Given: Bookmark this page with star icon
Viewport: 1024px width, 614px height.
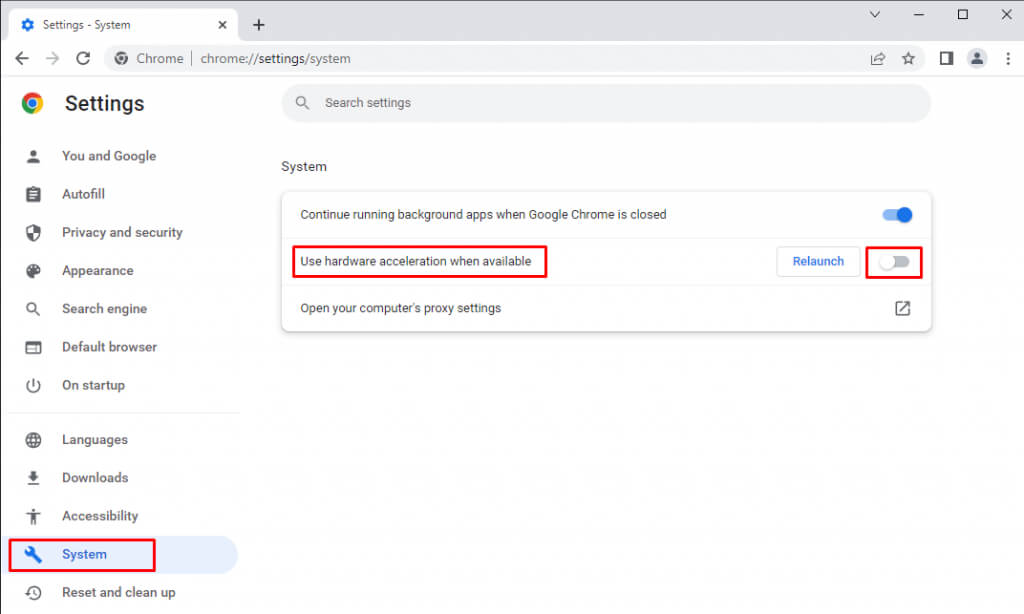Looking at the screenshot, I should [x=908, y=58].
